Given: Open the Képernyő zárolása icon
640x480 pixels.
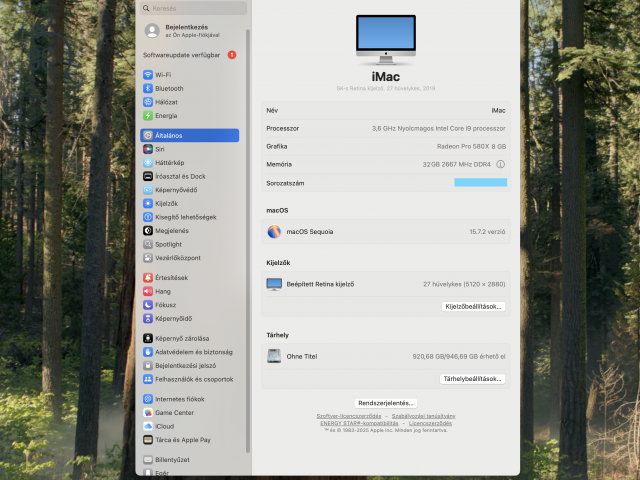Looking at the screenshot, I should click(x=148, y=338).
